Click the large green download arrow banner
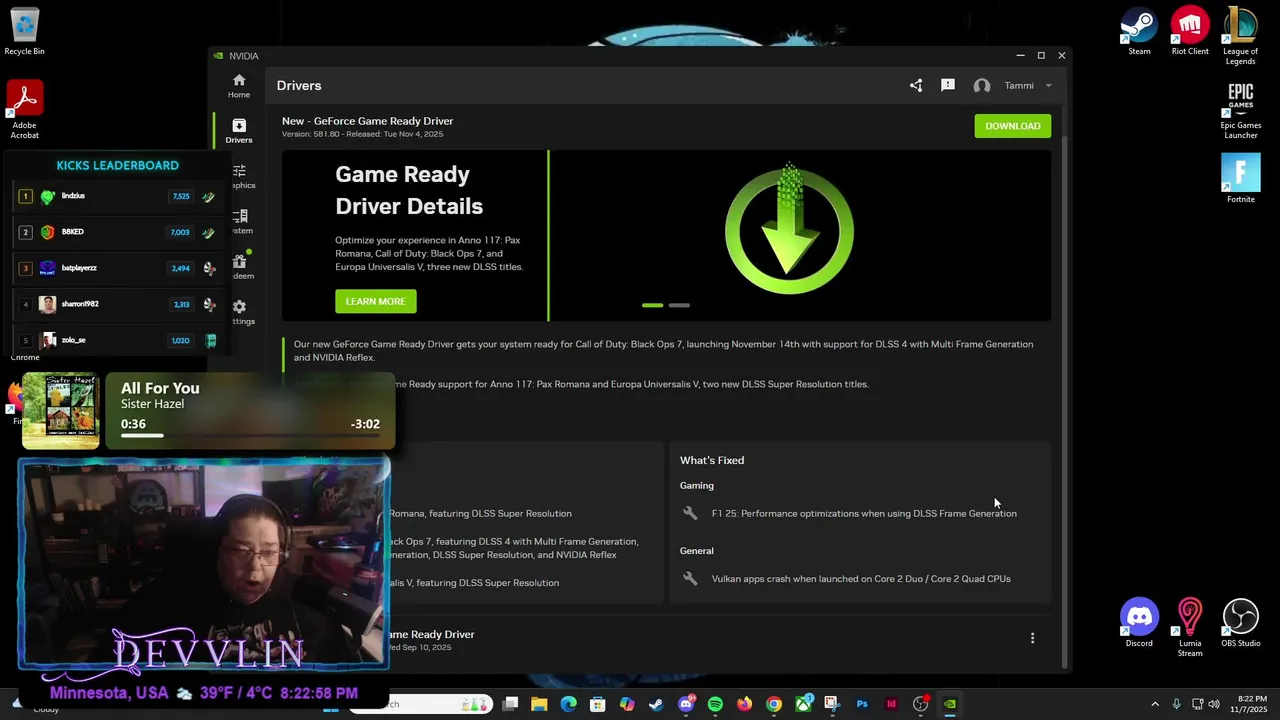The image size is (1280, 720). click(789, 229)
